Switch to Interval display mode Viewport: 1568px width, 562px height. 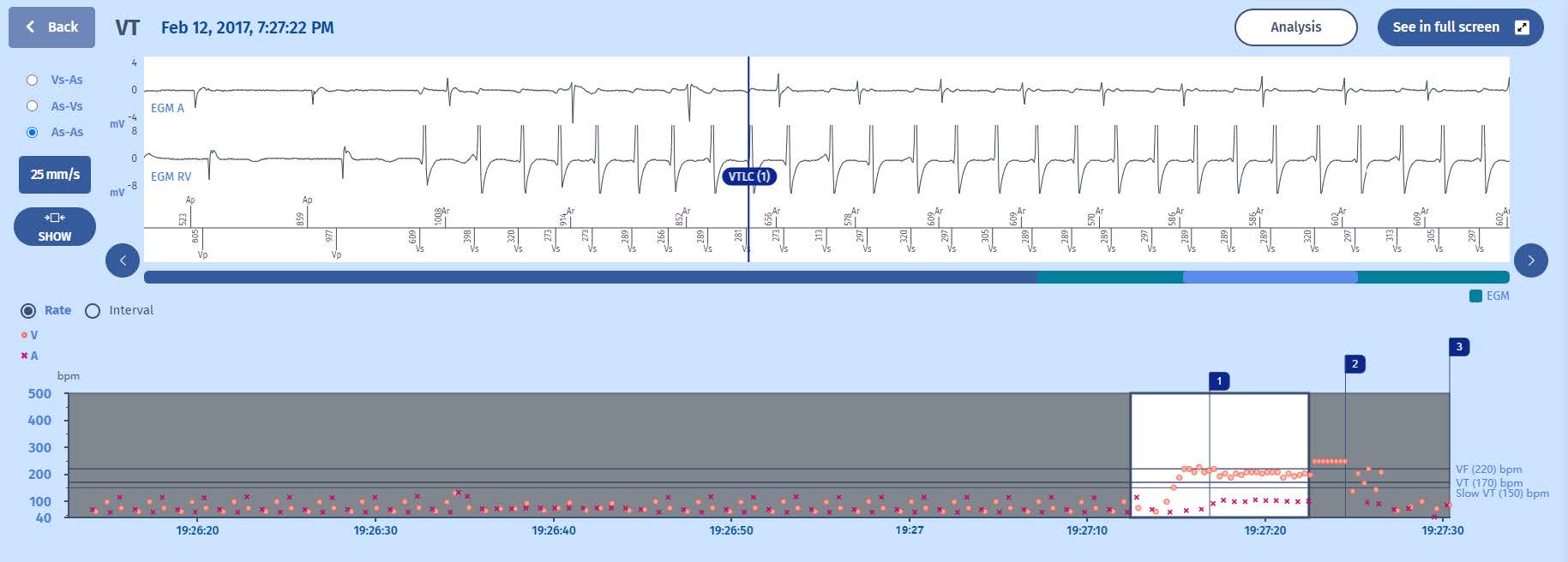pyautogui.click(x=93, y=310)
